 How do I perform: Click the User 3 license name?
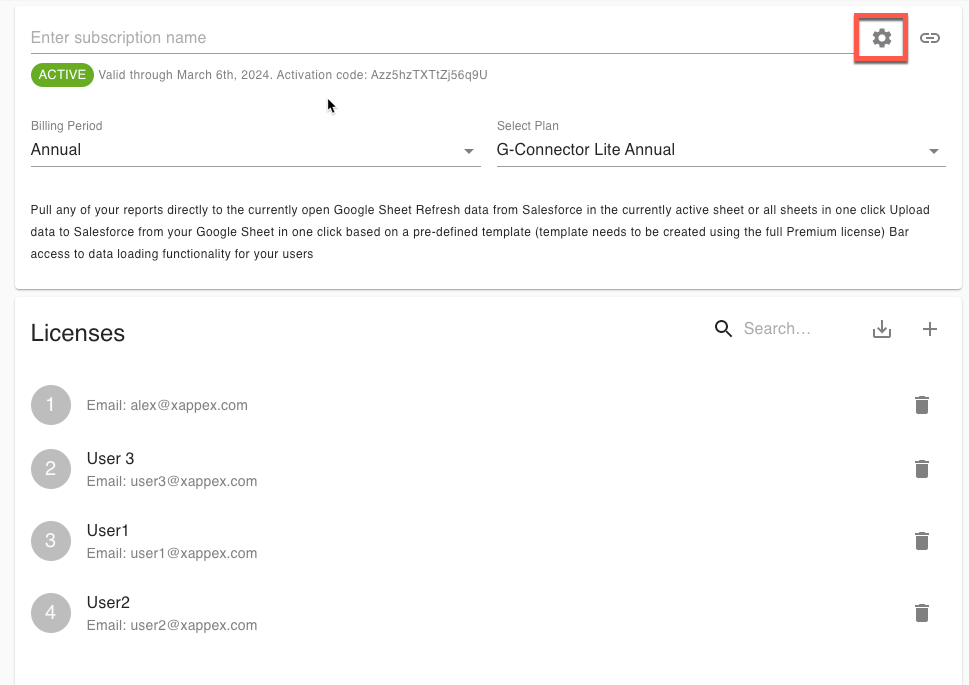[110, 459]
